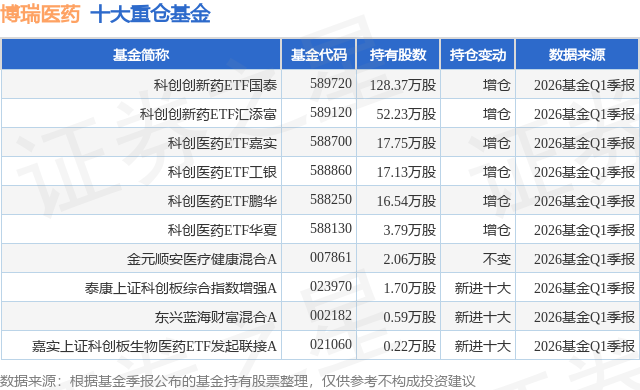This screenshot has width=640, height=390.
Task: Select the 持有股数 column header
Action: 398,55
